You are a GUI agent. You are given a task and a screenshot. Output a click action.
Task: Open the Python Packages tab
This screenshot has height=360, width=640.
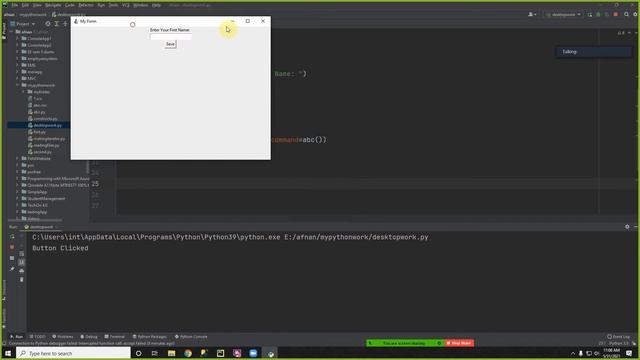click(x=149, y=337)
